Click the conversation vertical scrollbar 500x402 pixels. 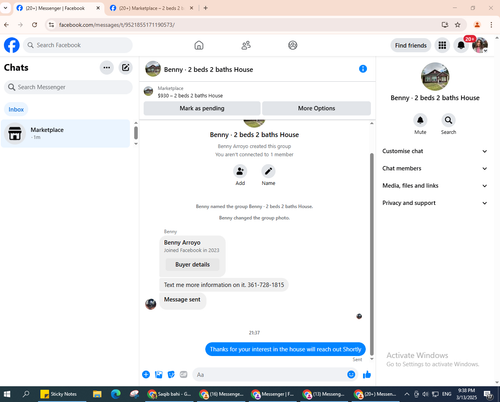pyautogui.click(x=372, y=253)
